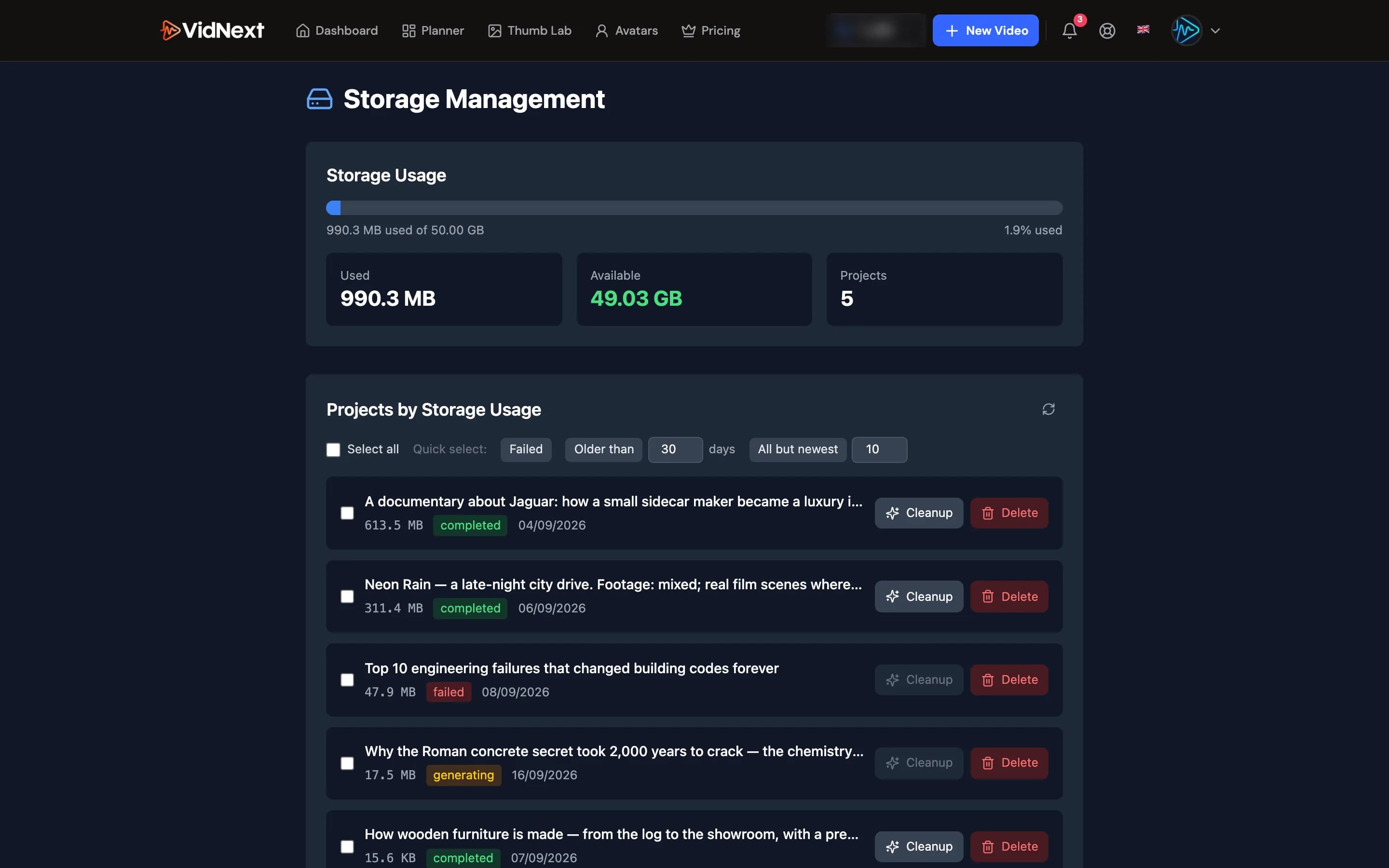Refresh the projects storage list
This screenshot has width=1389, height=868.
(1048, 409)
